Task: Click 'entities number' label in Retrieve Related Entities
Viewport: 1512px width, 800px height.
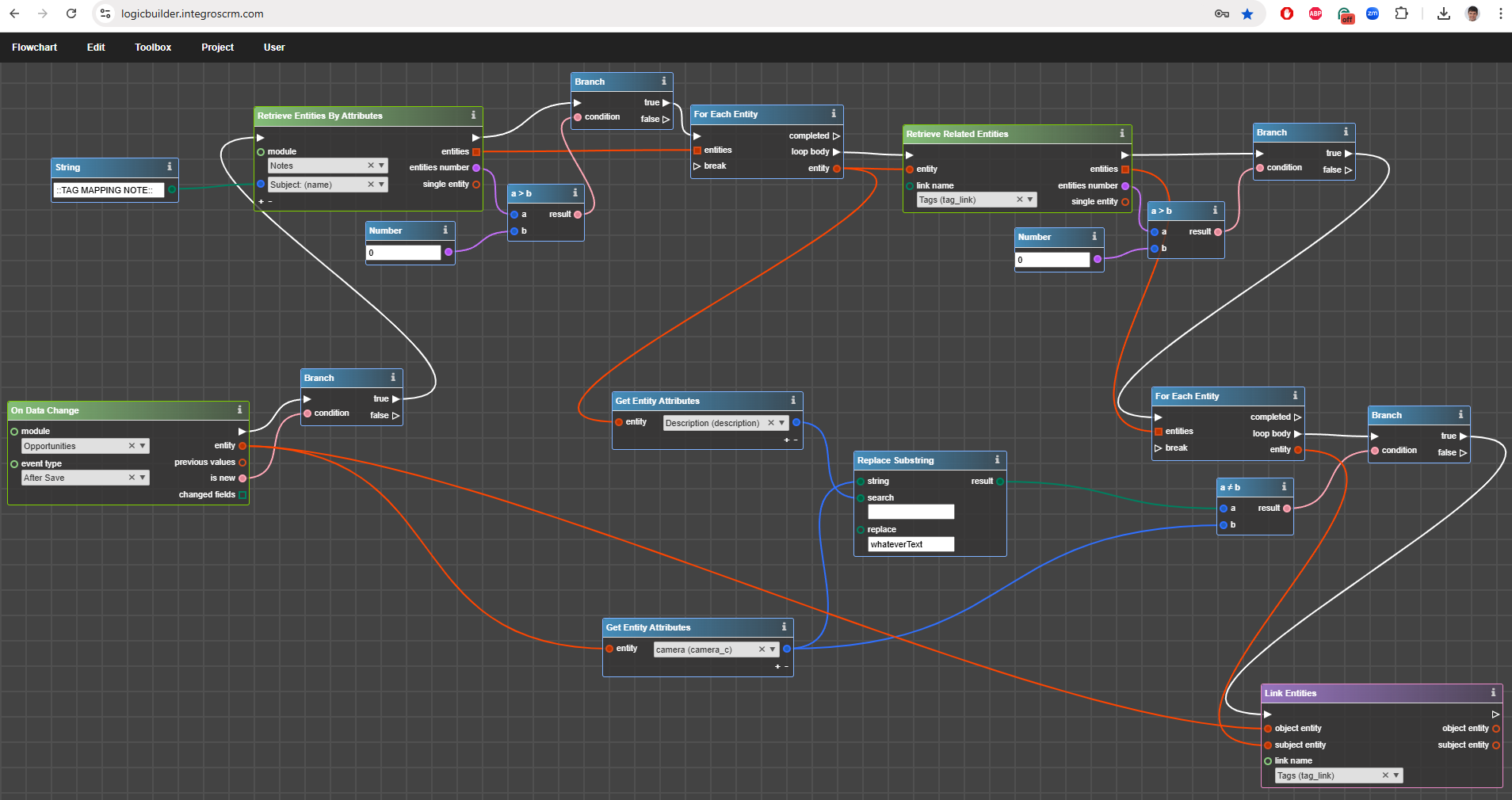Action: pyautogui.click(x=1087, y=185)
